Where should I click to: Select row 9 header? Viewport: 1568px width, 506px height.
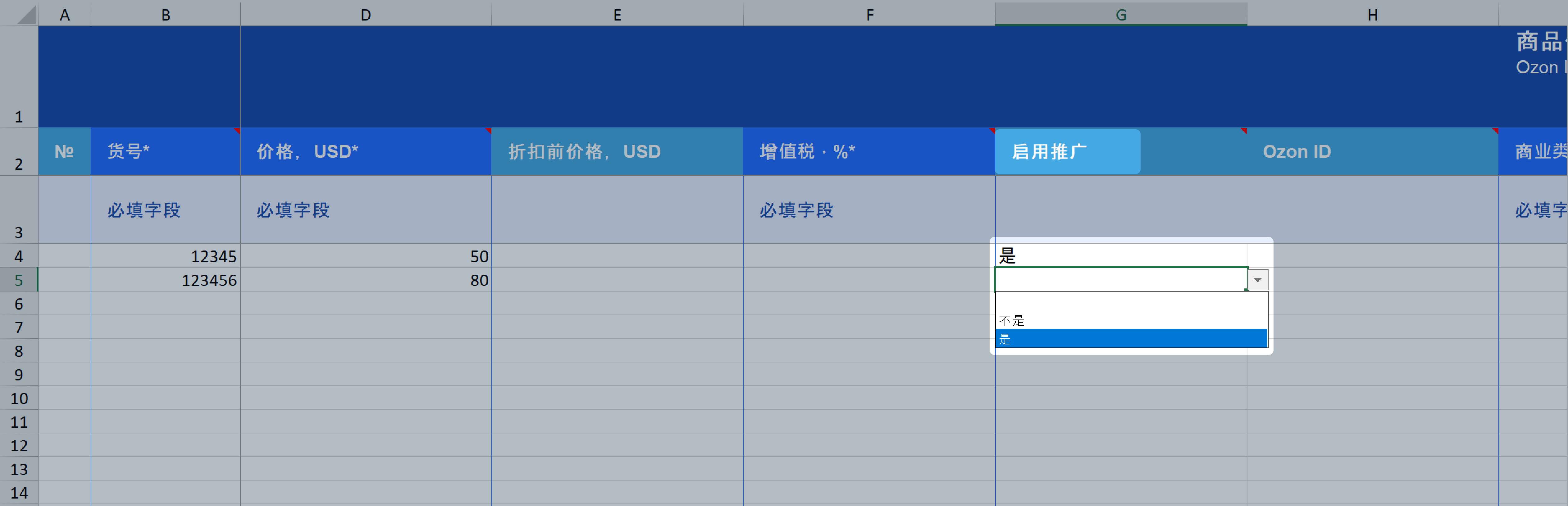(19, 375)
